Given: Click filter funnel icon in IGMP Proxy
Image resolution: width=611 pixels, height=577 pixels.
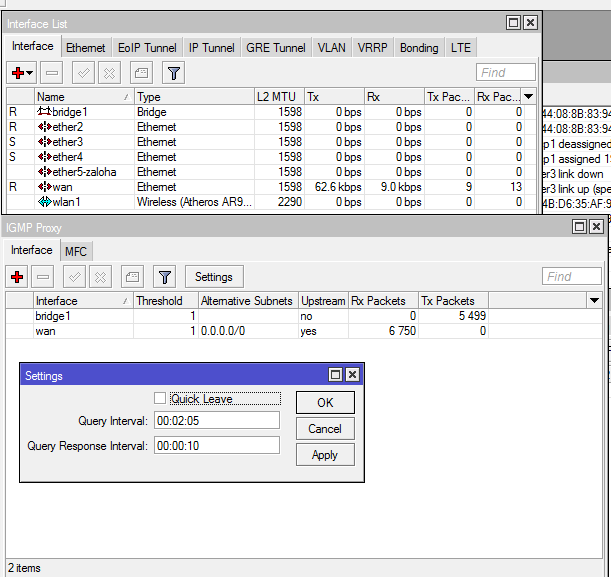Looking at the screenshot, I should point(164,277).
